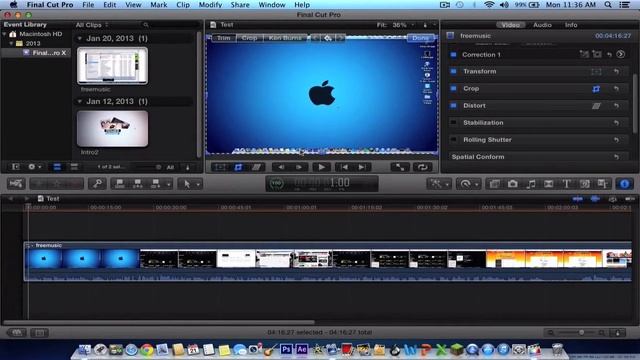Click the insert clip edit button
This screenshot has height=360, width=640.
pos(138,184)
